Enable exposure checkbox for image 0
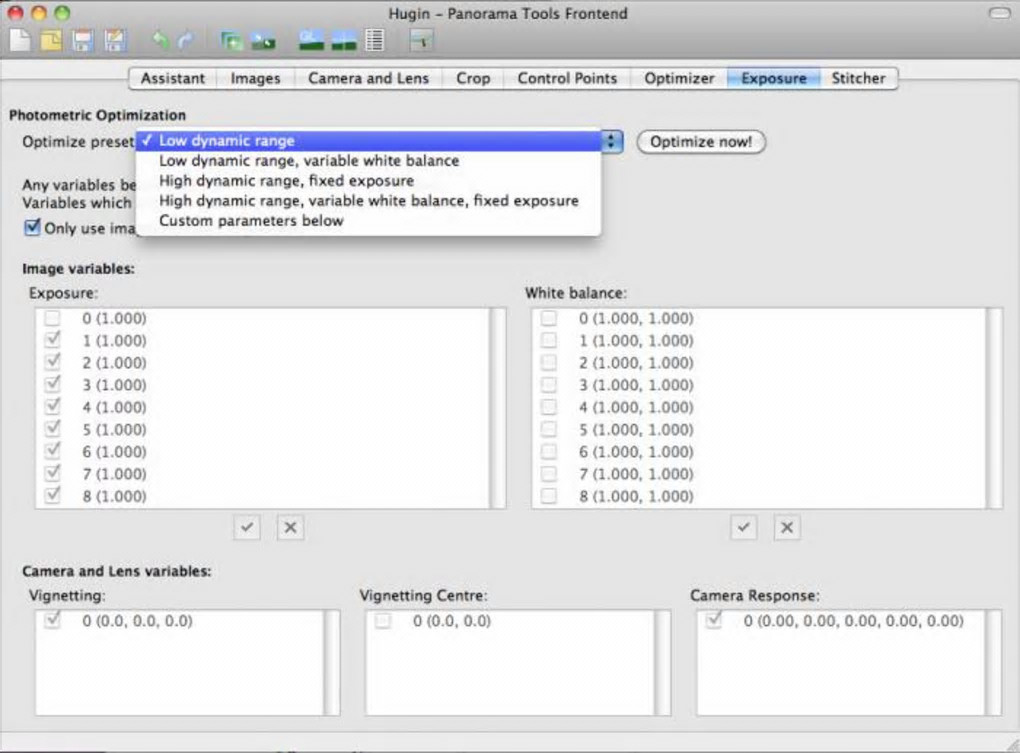This screenshot has height=753, width=1020. [53, 318]
